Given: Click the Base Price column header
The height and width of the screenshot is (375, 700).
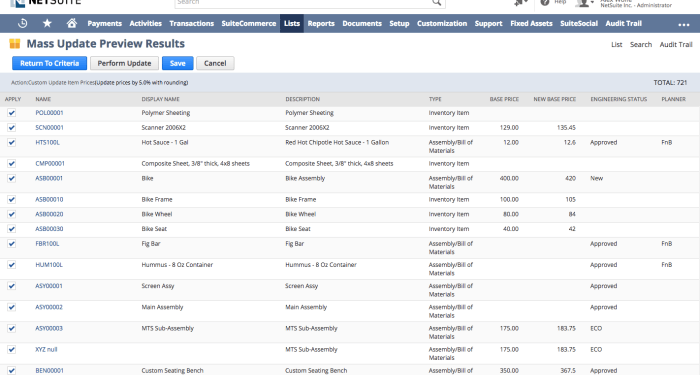Looking at the screenshot, I should pyautogui.click(x=504, y=99).
